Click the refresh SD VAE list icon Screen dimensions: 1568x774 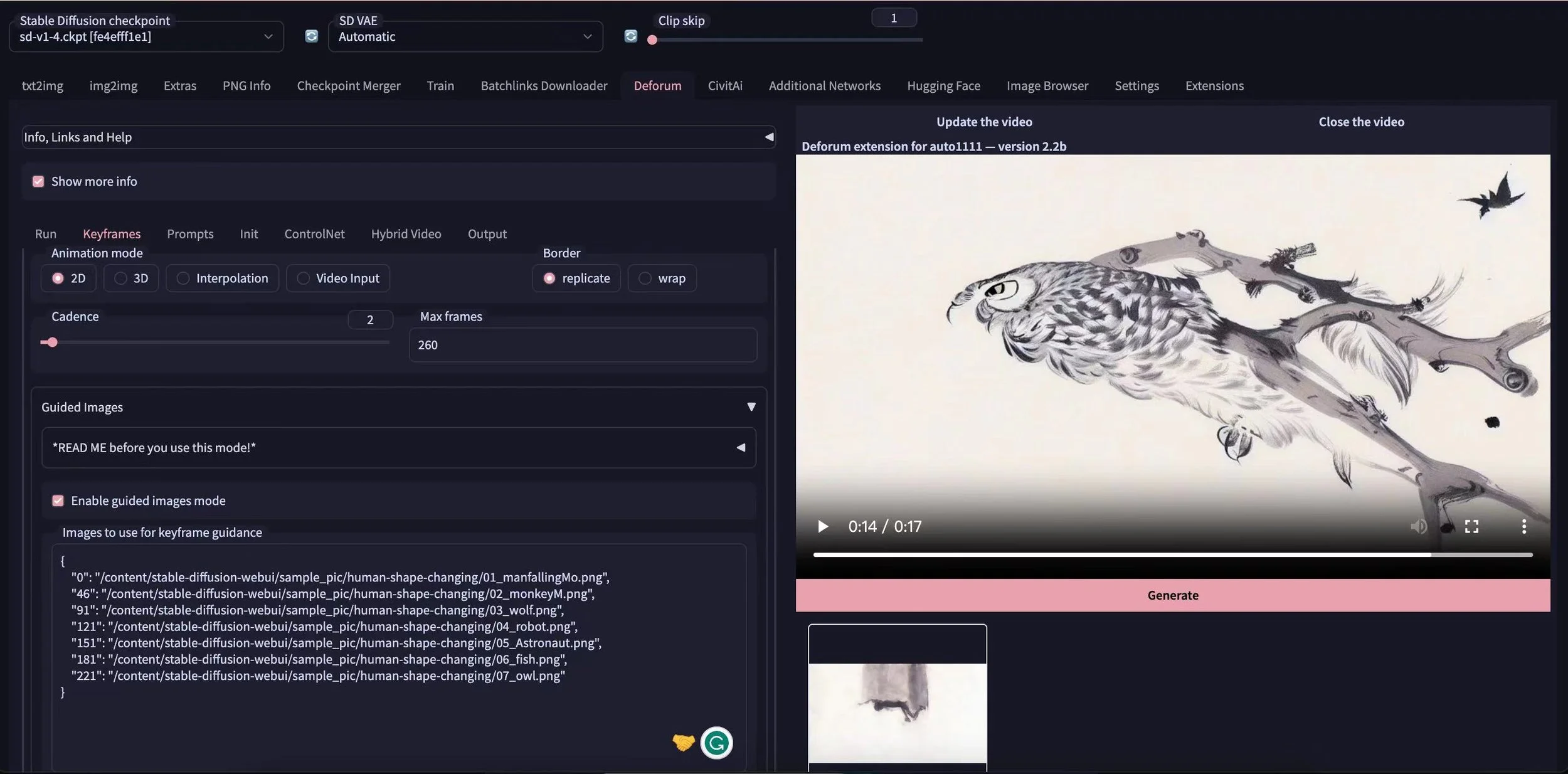pyautogui.click(x=630, y=36)
